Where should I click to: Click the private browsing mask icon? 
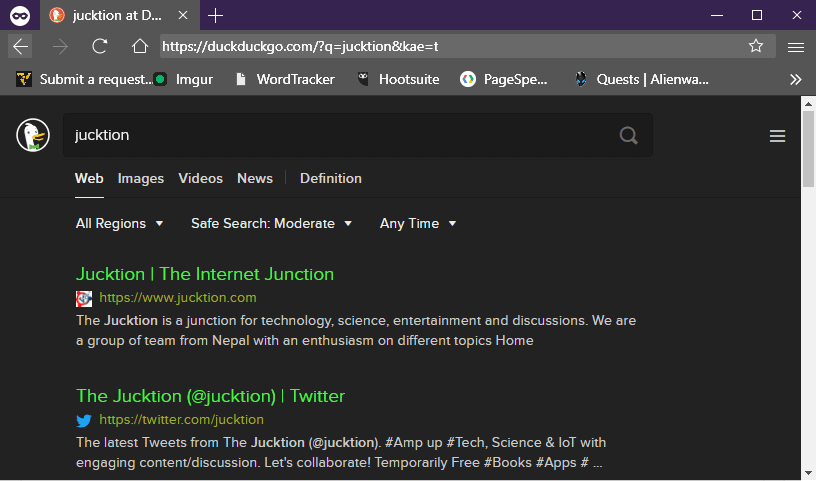[x=20, y=16]
